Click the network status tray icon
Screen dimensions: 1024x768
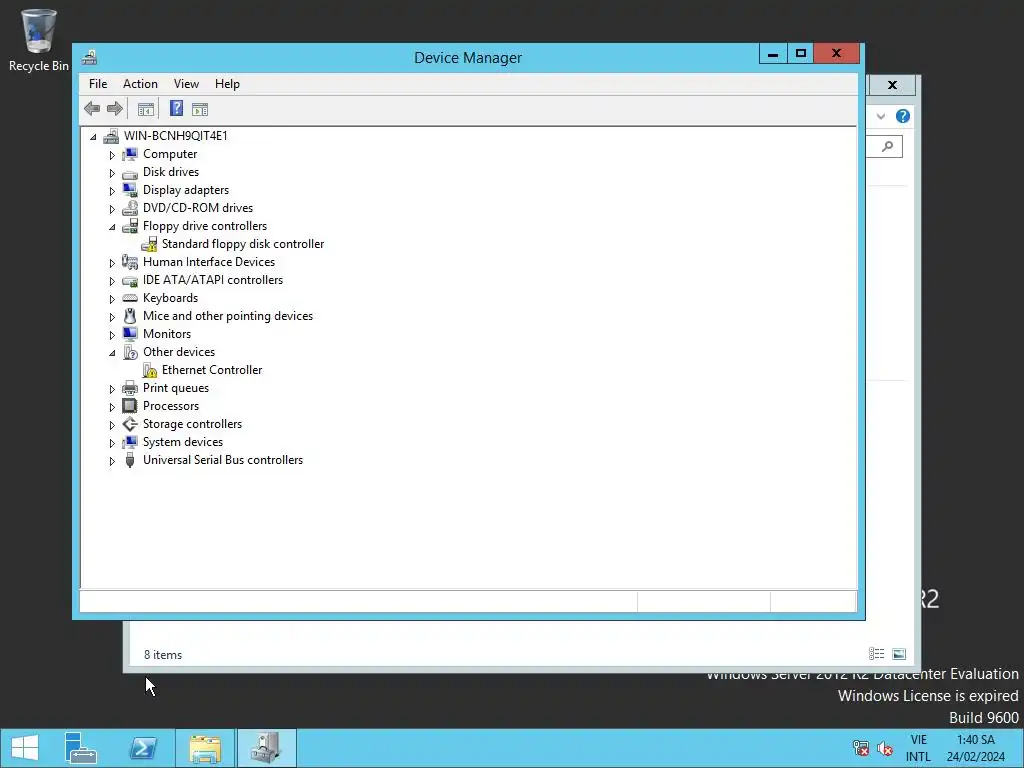[x=861, y=748]
